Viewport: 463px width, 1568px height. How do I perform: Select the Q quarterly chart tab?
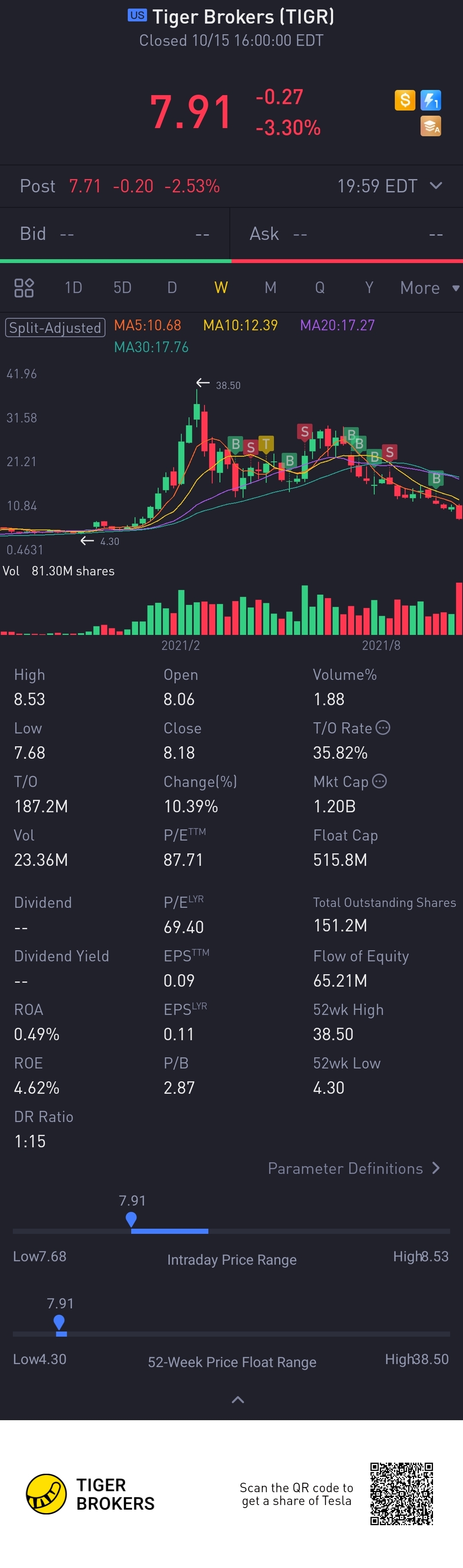click(320, 287)
